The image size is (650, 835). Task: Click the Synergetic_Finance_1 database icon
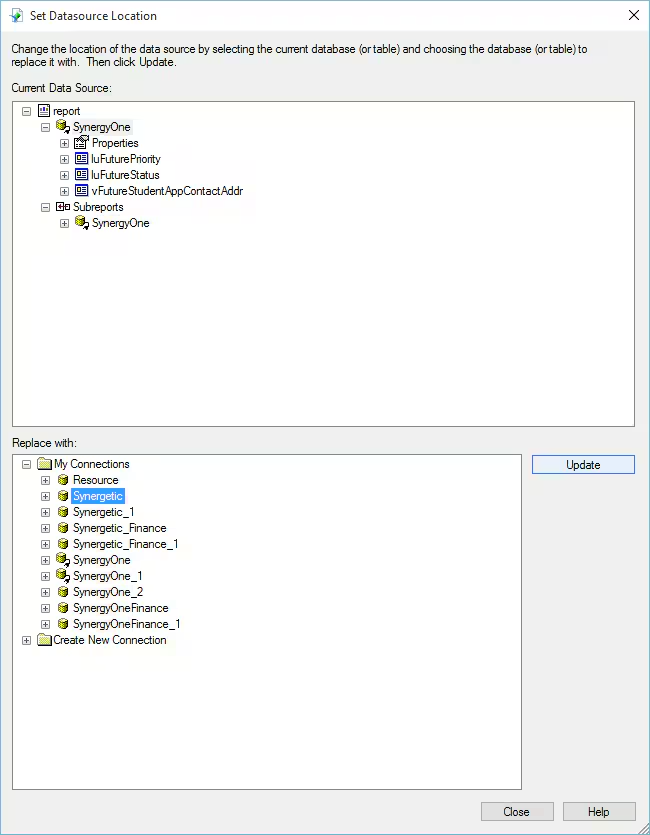63,544
